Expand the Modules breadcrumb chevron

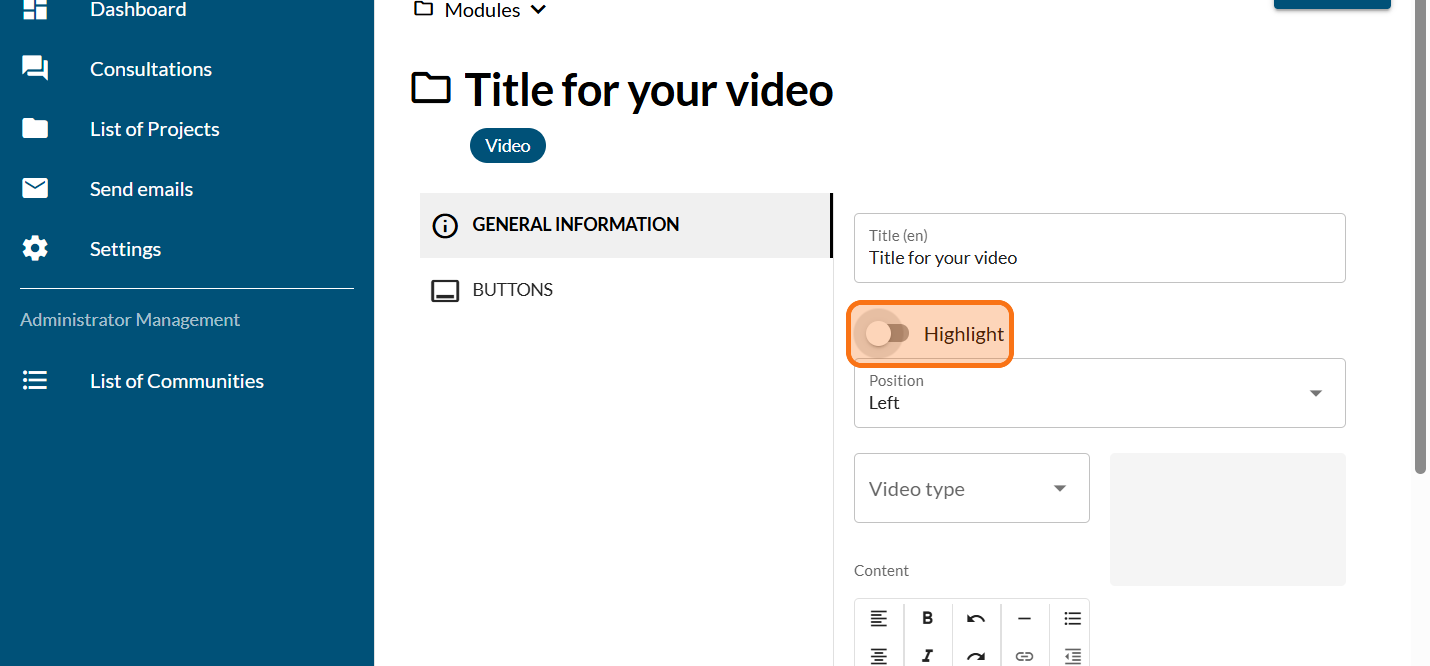(x=538, y=10)
